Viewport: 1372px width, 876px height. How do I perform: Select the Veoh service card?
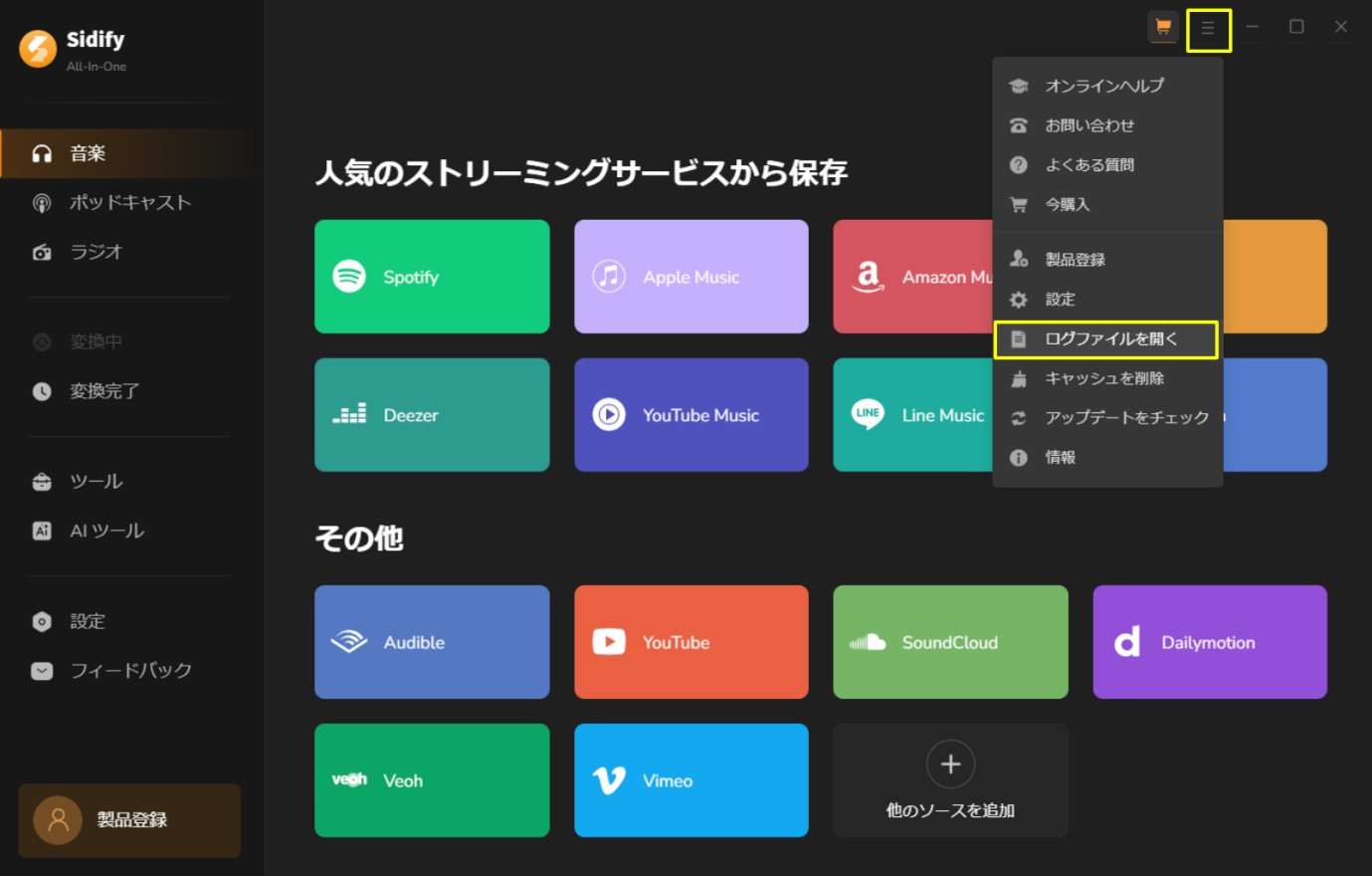pos(432,780)
